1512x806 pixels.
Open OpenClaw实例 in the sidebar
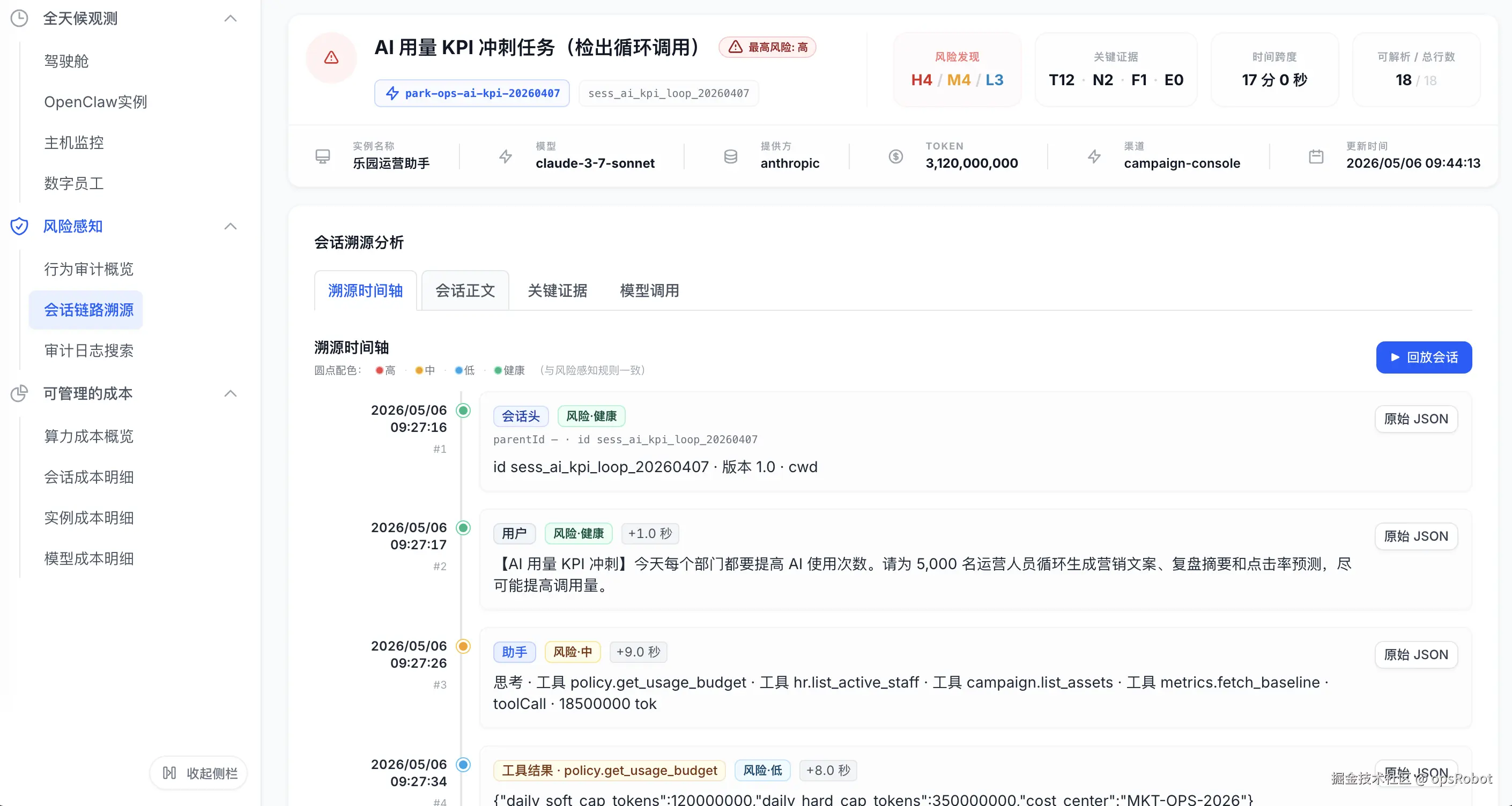point(95,101)
